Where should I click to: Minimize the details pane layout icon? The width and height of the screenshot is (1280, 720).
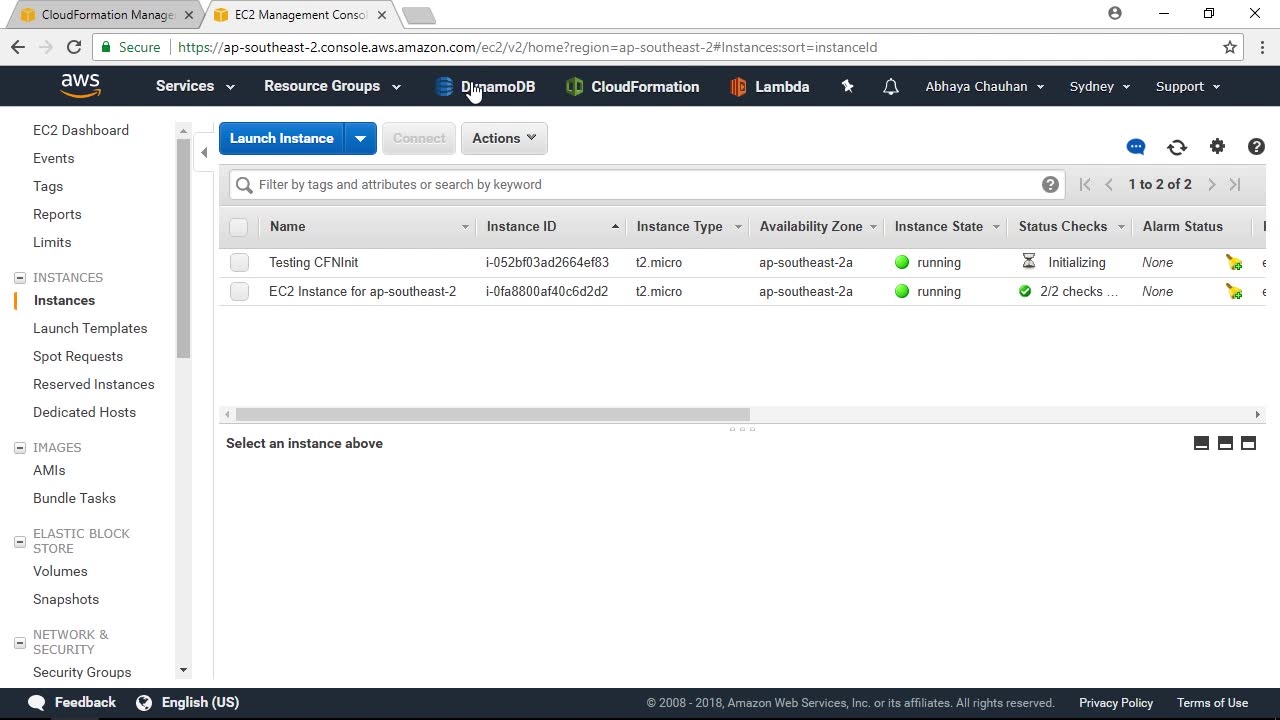(x=1202, y=443)
